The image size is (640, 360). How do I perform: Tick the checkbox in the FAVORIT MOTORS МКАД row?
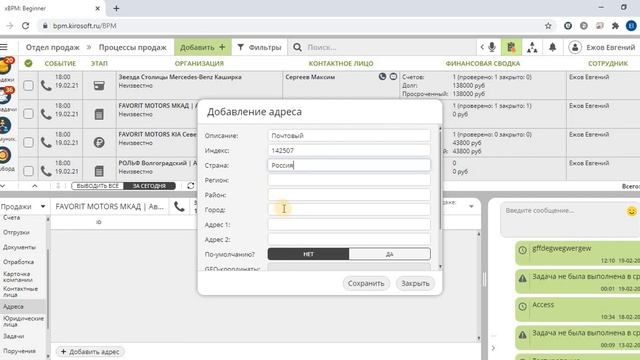tap(28, 114)
